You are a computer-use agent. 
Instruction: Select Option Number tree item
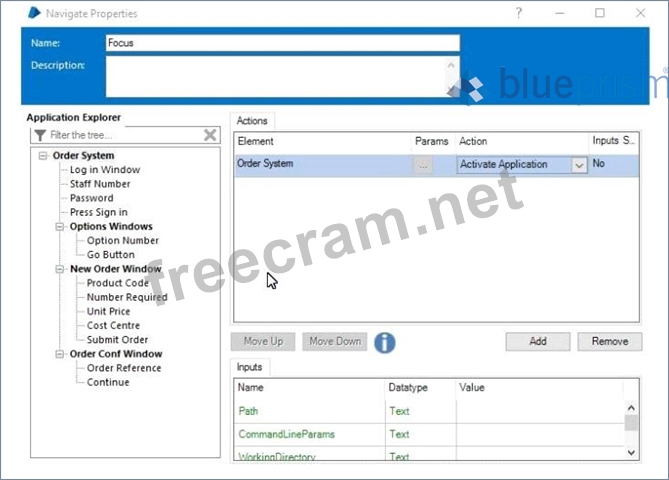click(x=123, y=241)
